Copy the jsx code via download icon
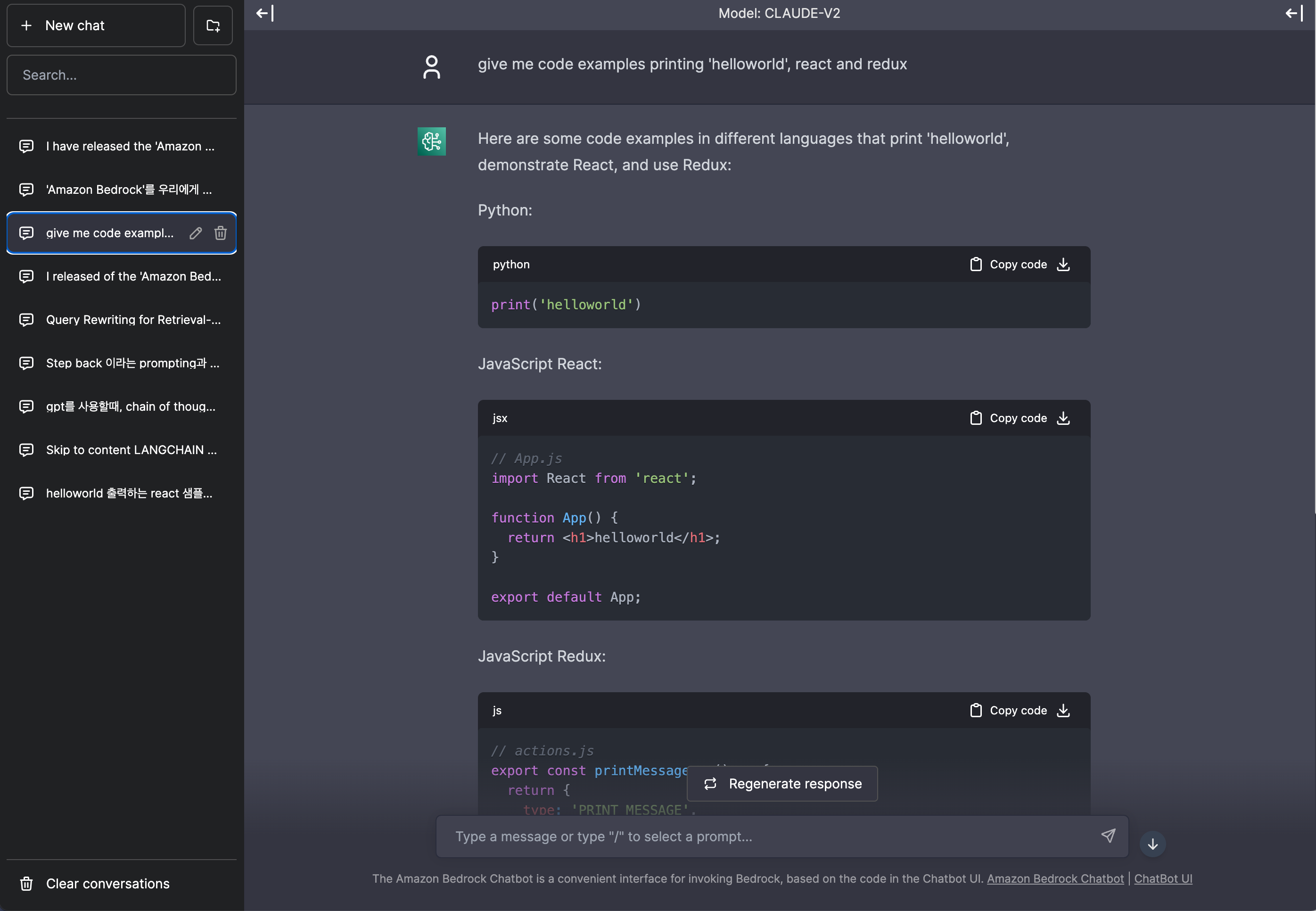Viewport: 1316px width, 911px height. pos(1063,418)
